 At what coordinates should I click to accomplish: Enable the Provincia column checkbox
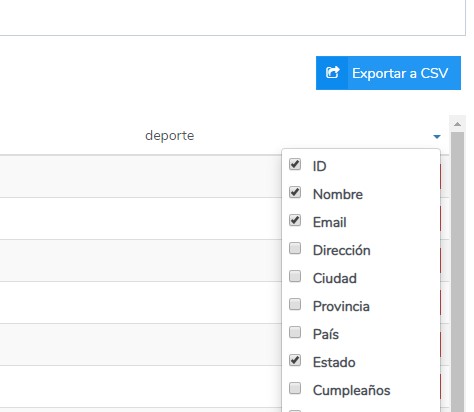[x=295, y=304]
